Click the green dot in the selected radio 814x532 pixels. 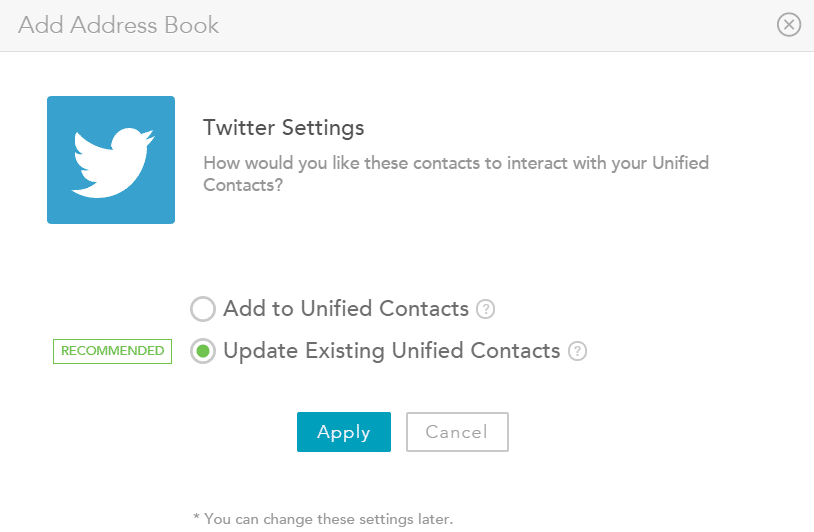point(203,351)
